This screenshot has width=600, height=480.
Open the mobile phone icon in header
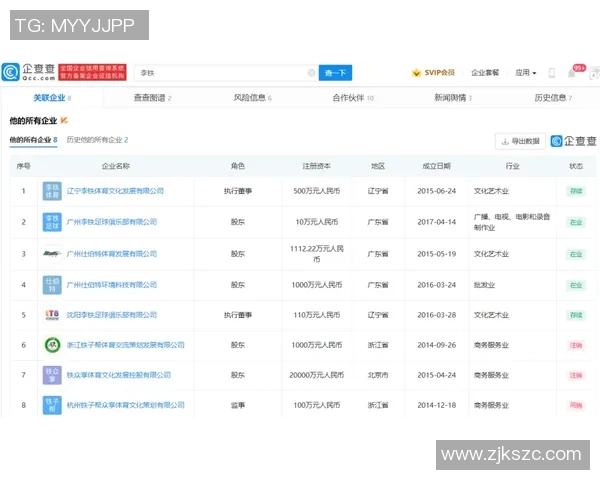pos(551,73)
